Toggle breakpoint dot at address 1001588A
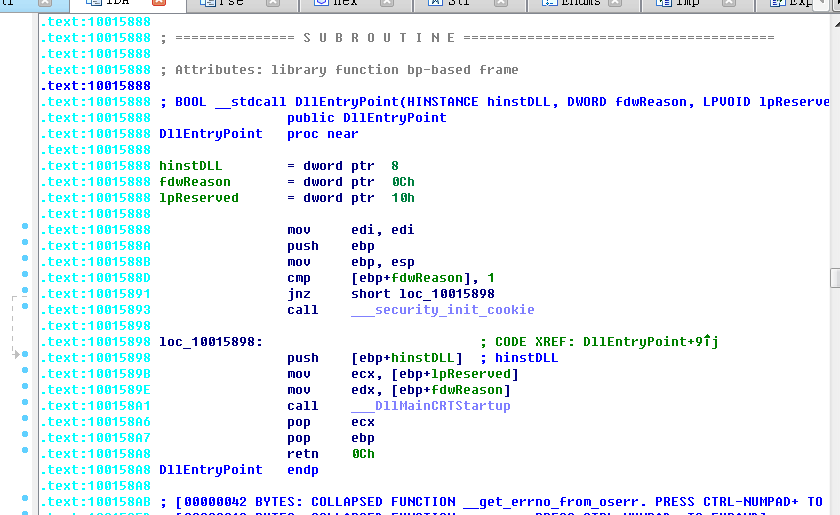 25,242
